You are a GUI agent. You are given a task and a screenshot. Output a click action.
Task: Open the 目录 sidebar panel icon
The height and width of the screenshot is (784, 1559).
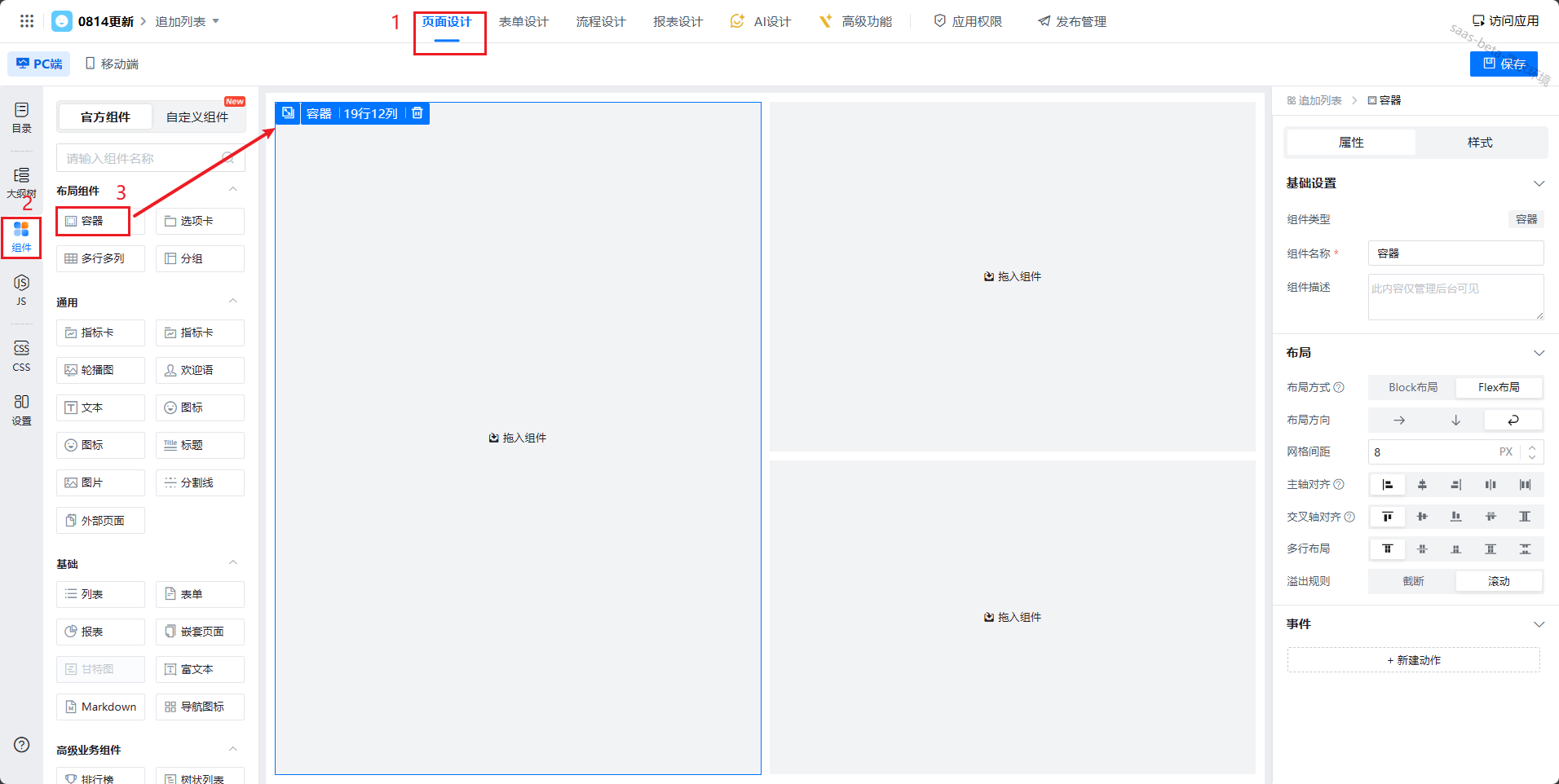pos(21,117)
